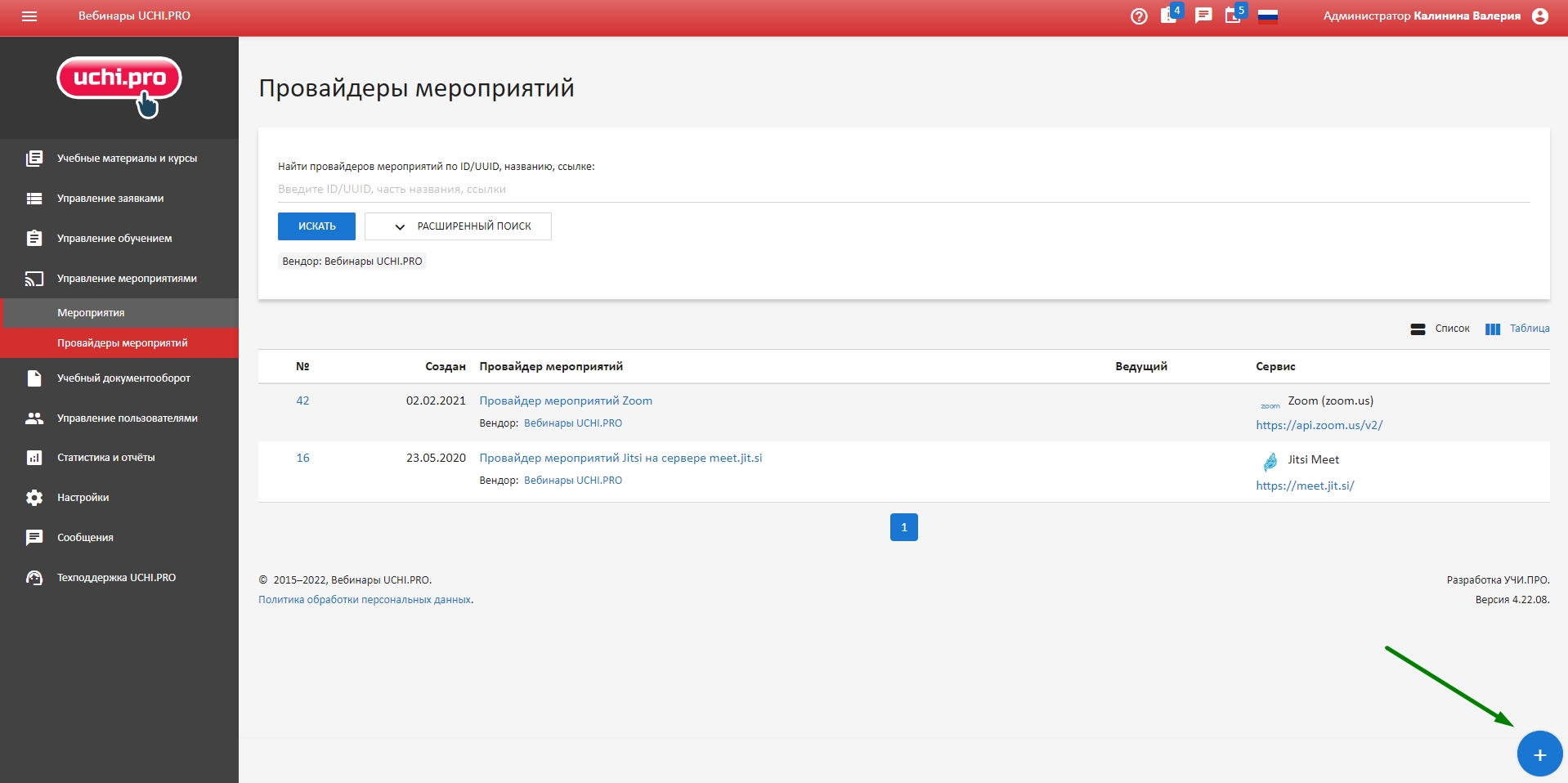This screenshot has height=783, width=1568.
Task: Click the Jitsi Meet service logo icon
Action: pyautogui.click(x=1270, y=462)
